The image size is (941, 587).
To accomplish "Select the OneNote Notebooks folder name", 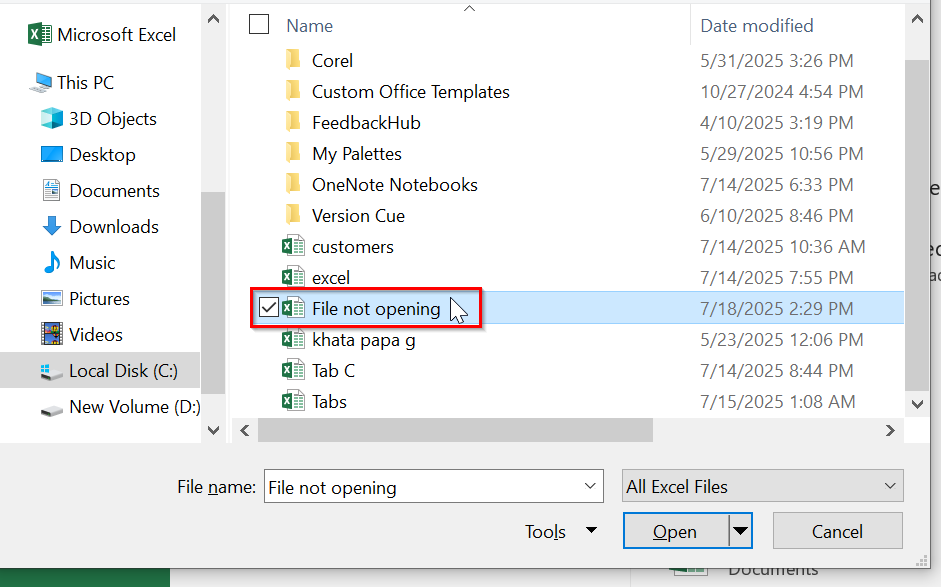I will pyautogui.click(x=394, y=185).
